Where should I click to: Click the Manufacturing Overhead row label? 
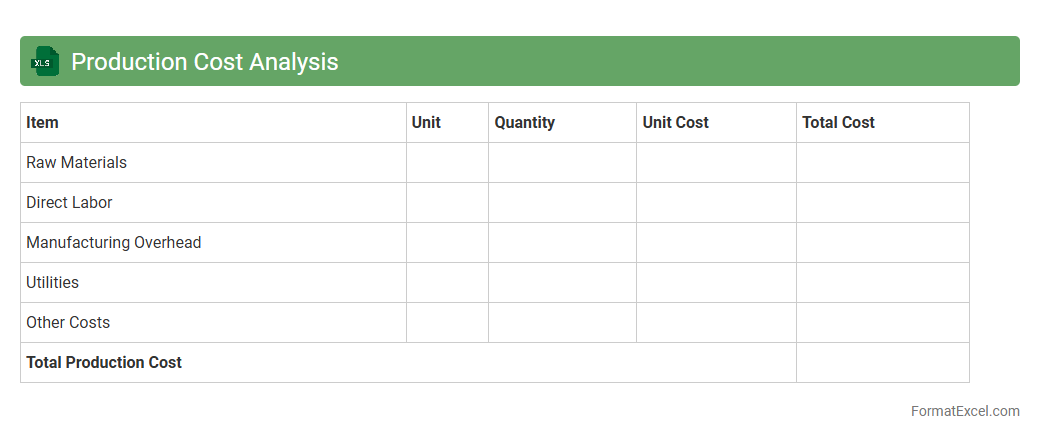[x=114, y=242]
